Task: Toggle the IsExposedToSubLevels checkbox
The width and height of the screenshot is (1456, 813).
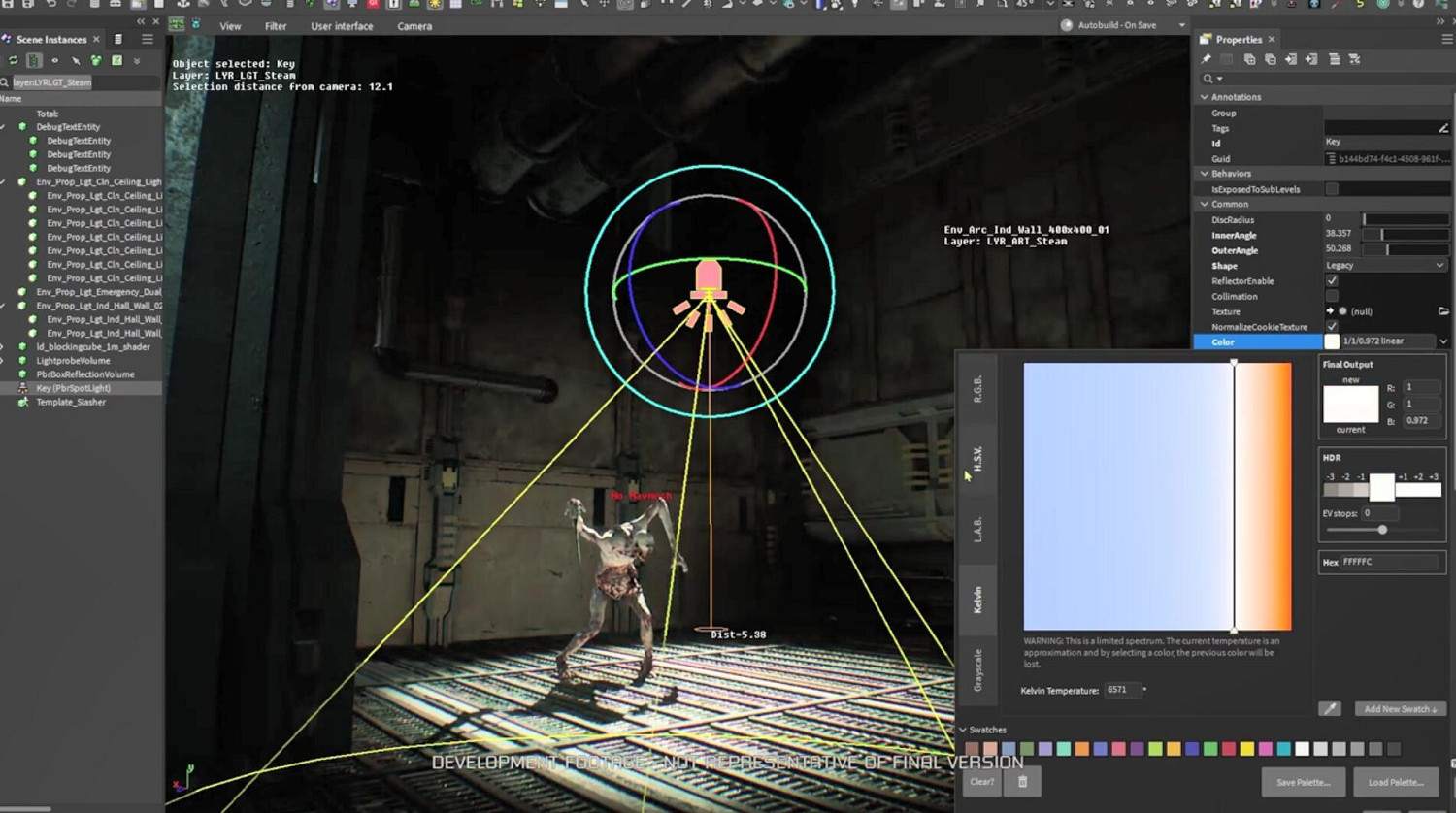Action: click(x=1332, y=189)
